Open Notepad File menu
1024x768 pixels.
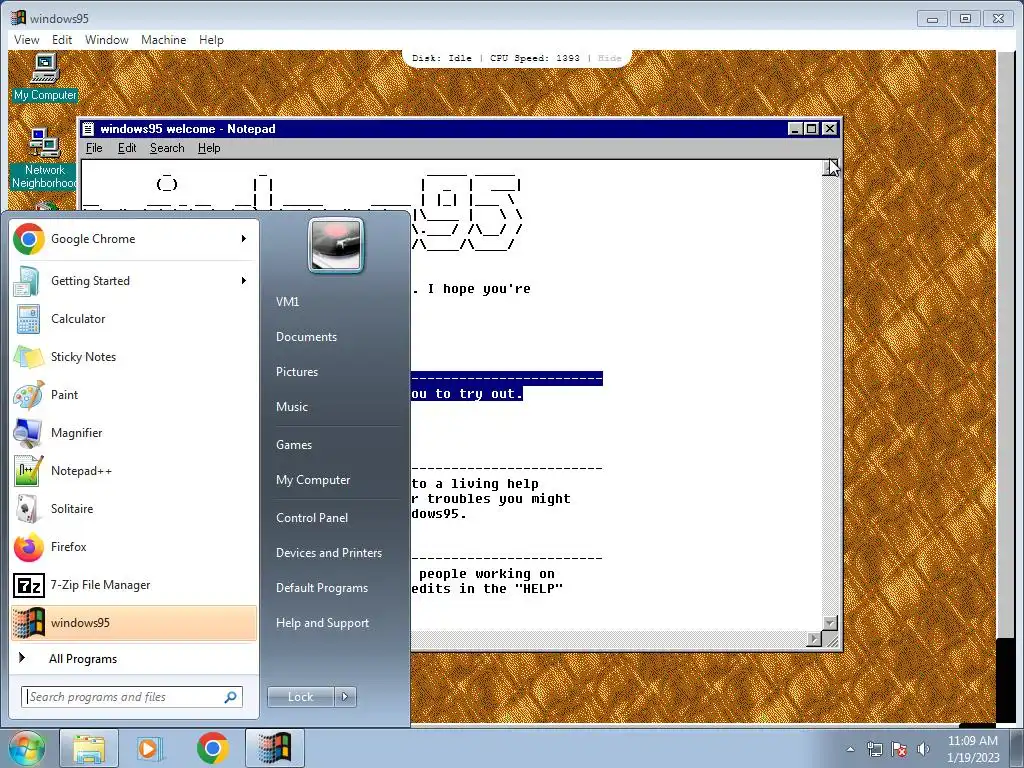click(94, 148)
